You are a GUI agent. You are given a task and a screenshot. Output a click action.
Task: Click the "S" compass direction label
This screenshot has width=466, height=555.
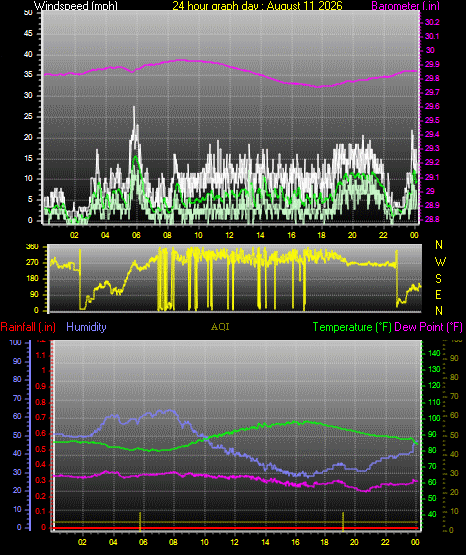click(x=438, y=279)
